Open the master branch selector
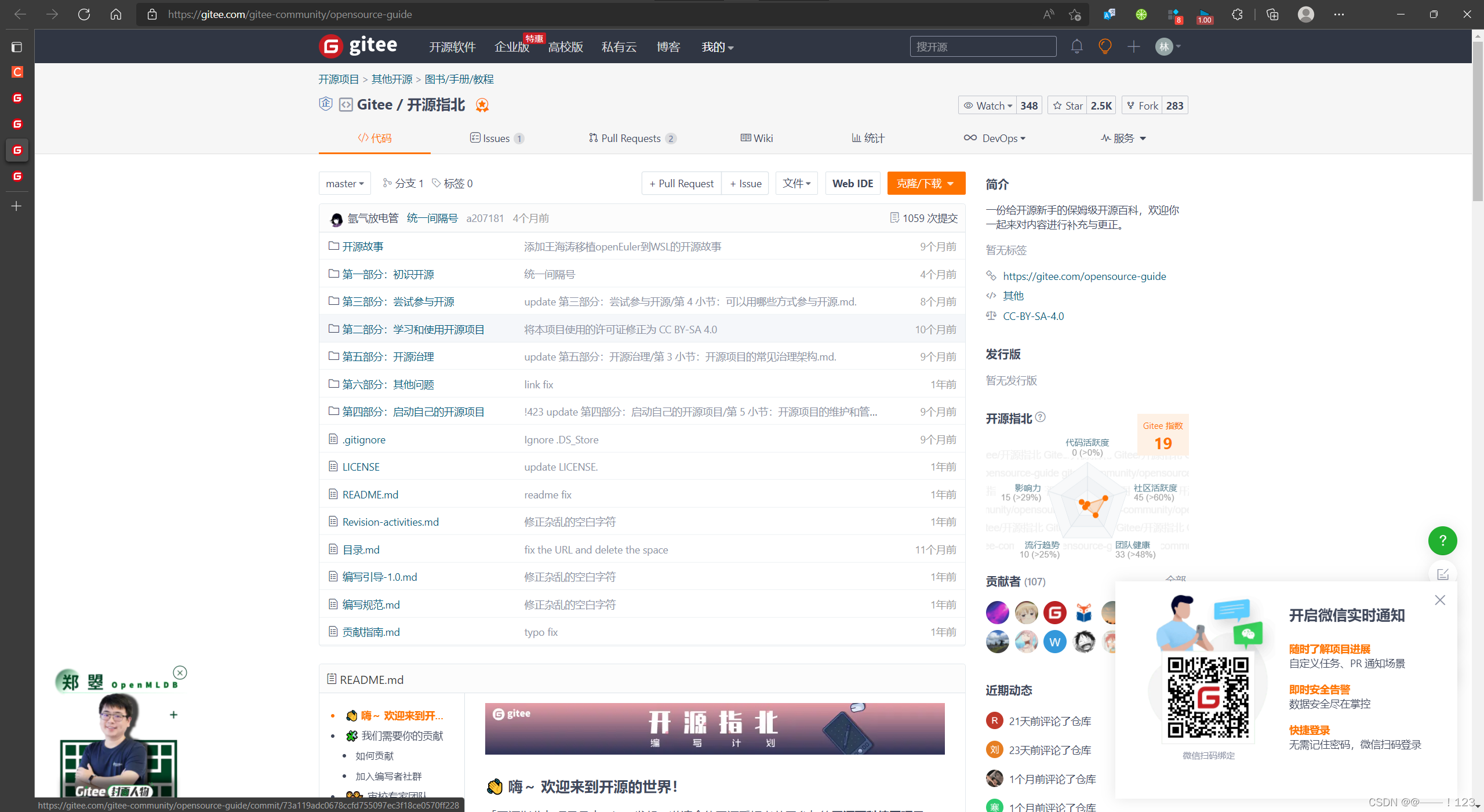This screenshot has height=812, width=1484. 344,183
